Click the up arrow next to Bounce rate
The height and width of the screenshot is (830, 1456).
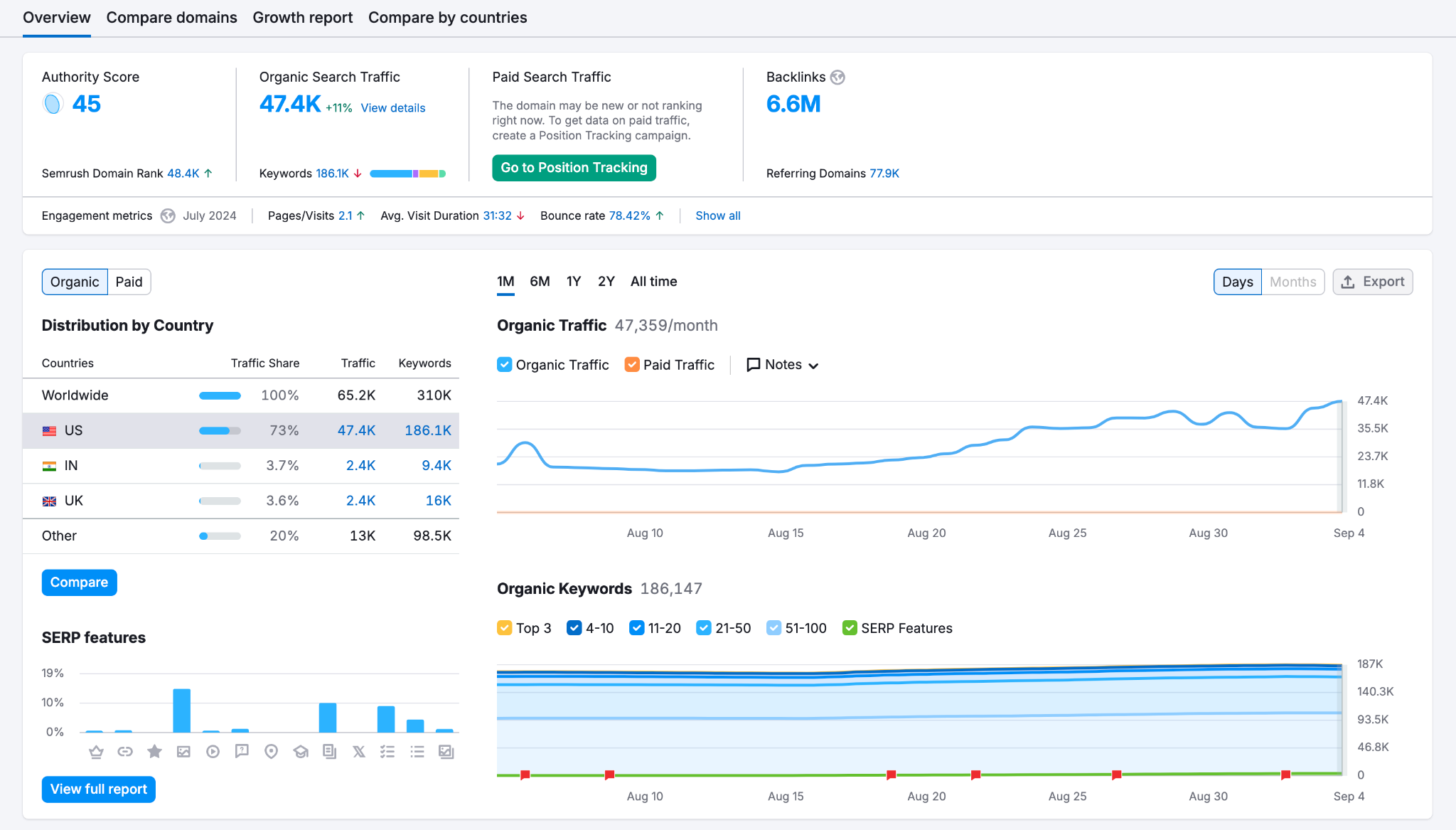(x=660, y=216)
